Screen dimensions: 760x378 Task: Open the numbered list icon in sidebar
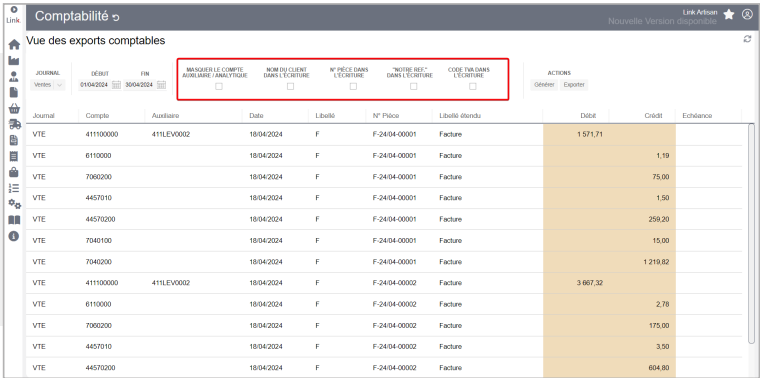pos(14,188)
